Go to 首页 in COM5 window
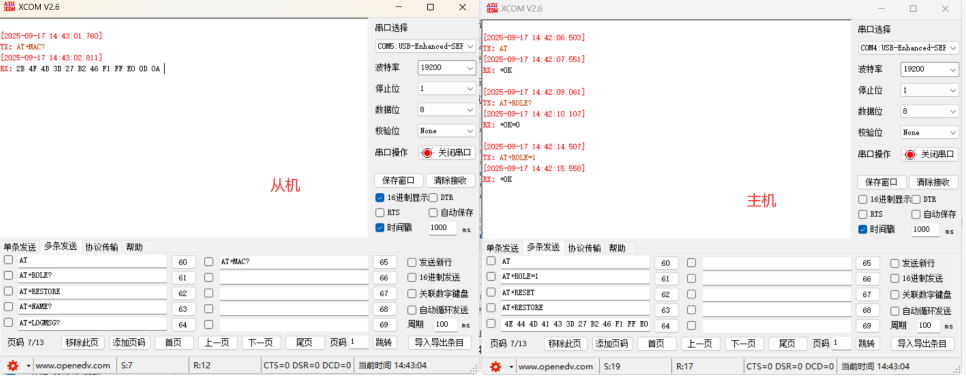This screenshot has width=966, height=376. (174, 343)
